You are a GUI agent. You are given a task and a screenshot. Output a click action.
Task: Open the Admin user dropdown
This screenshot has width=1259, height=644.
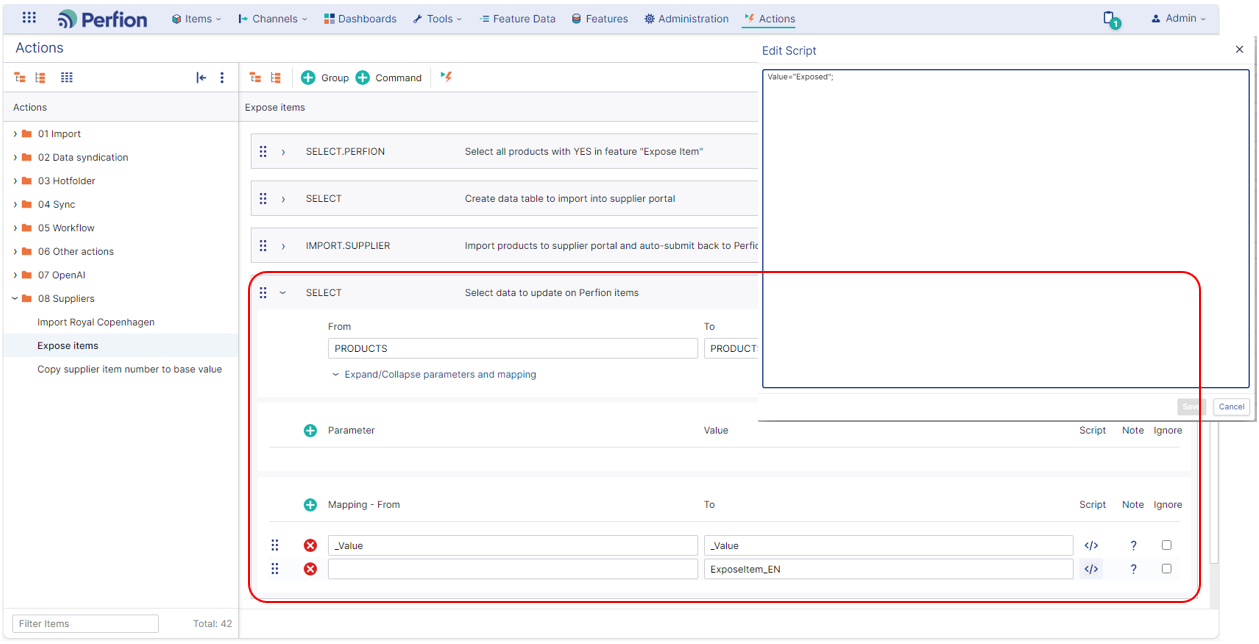pyautogui.click(x=1179, y=19)
